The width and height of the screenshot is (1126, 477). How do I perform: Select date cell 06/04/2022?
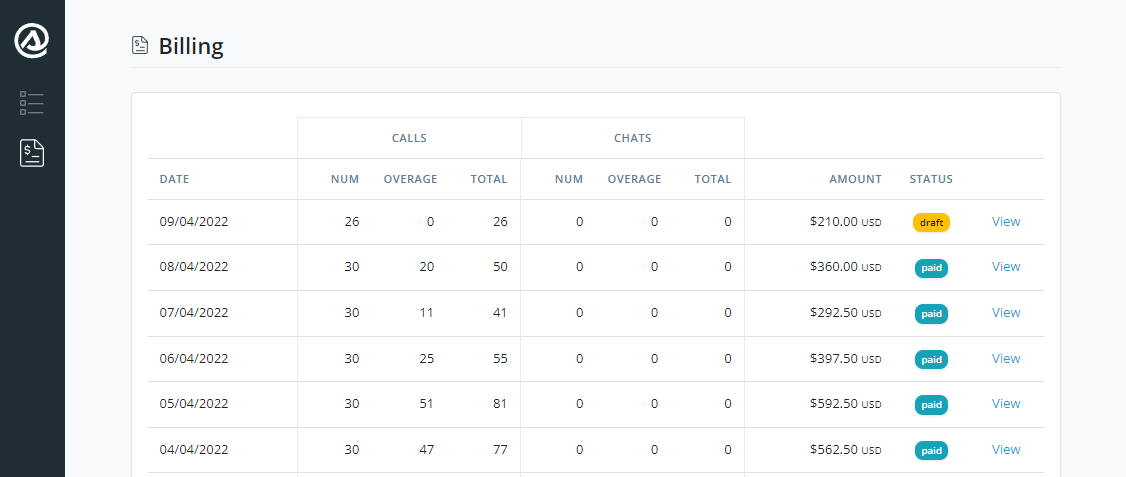[194, 358]
